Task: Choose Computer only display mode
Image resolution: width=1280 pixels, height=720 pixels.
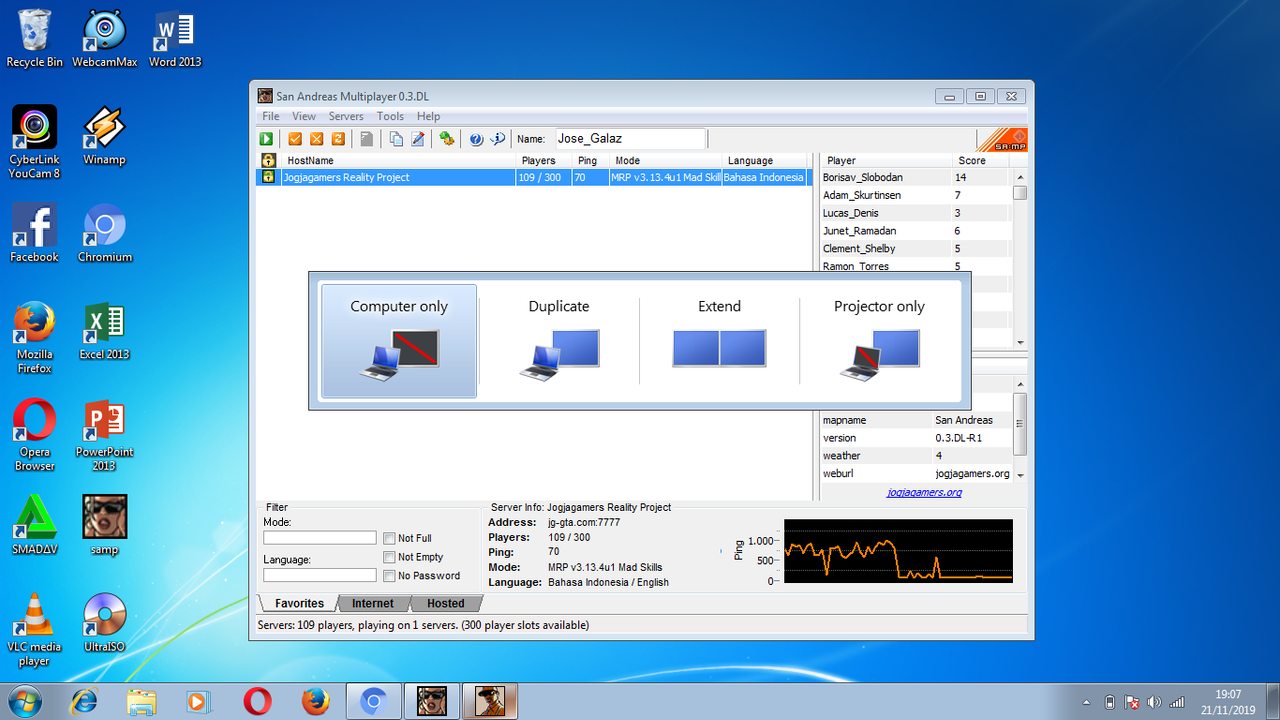Action: (x=399, y=341)
